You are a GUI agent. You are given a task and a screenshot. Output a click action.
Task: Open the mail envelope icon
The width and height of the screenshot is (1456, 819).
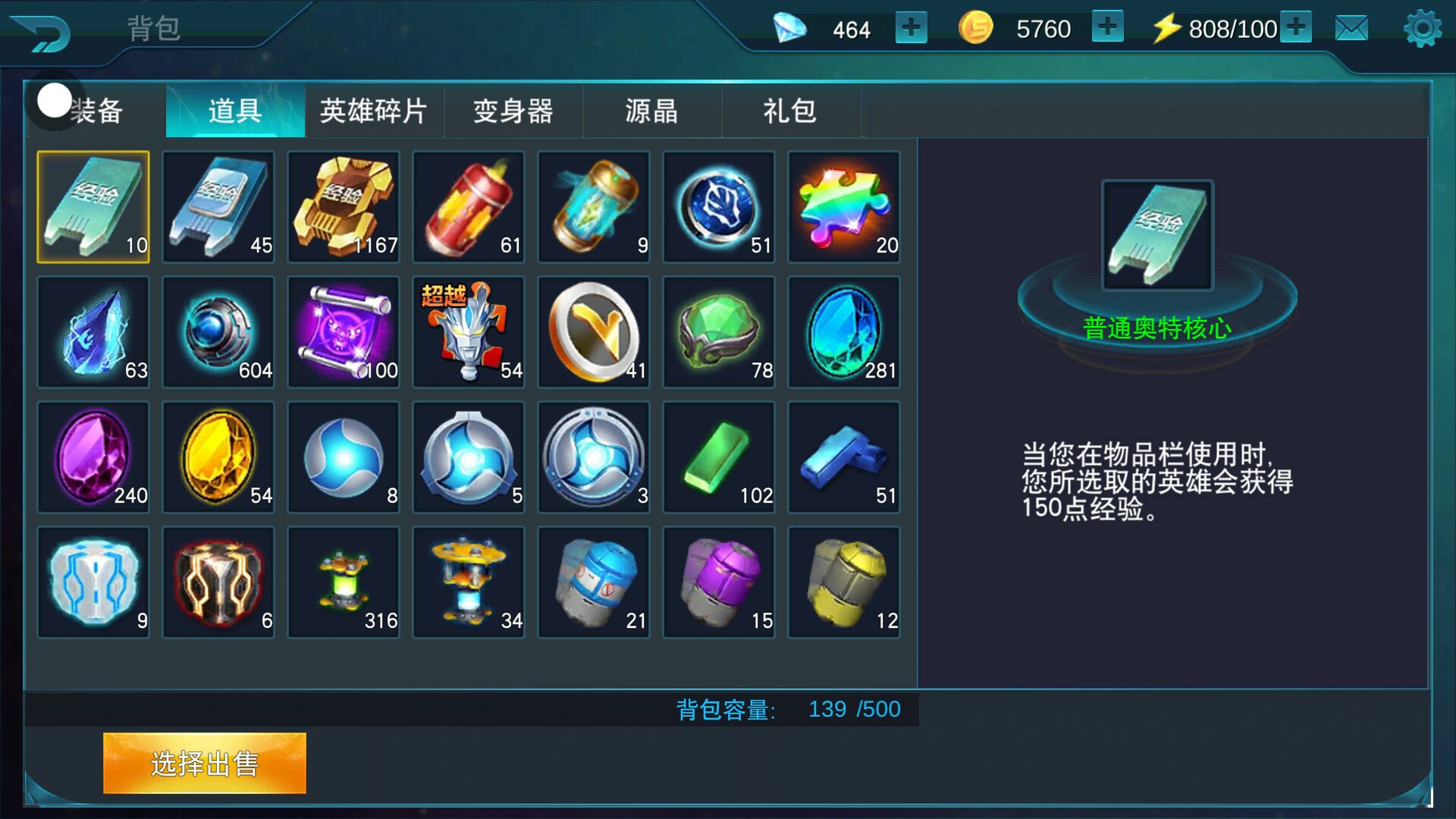coord(1351,29)
